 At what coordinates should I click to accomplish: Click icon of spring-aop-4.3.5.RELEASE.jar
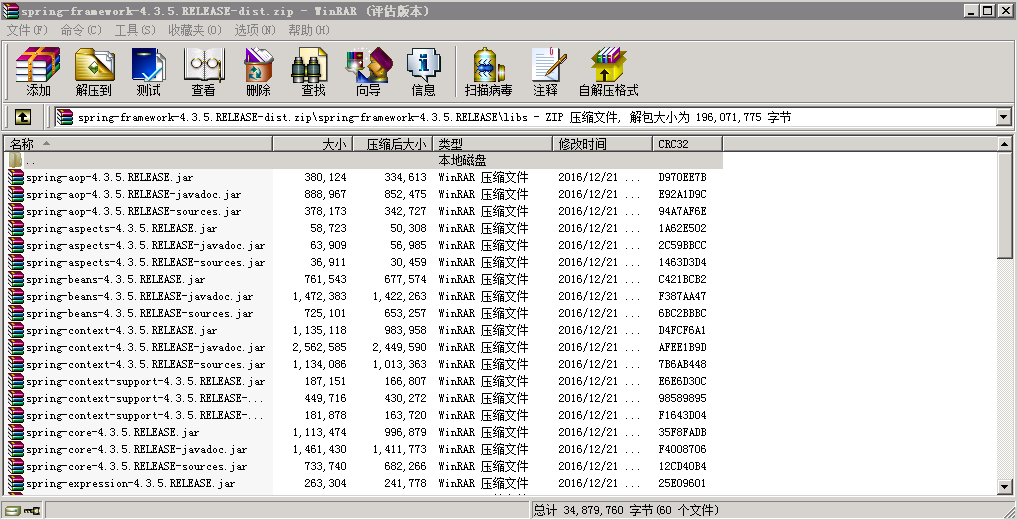point(16,177)
